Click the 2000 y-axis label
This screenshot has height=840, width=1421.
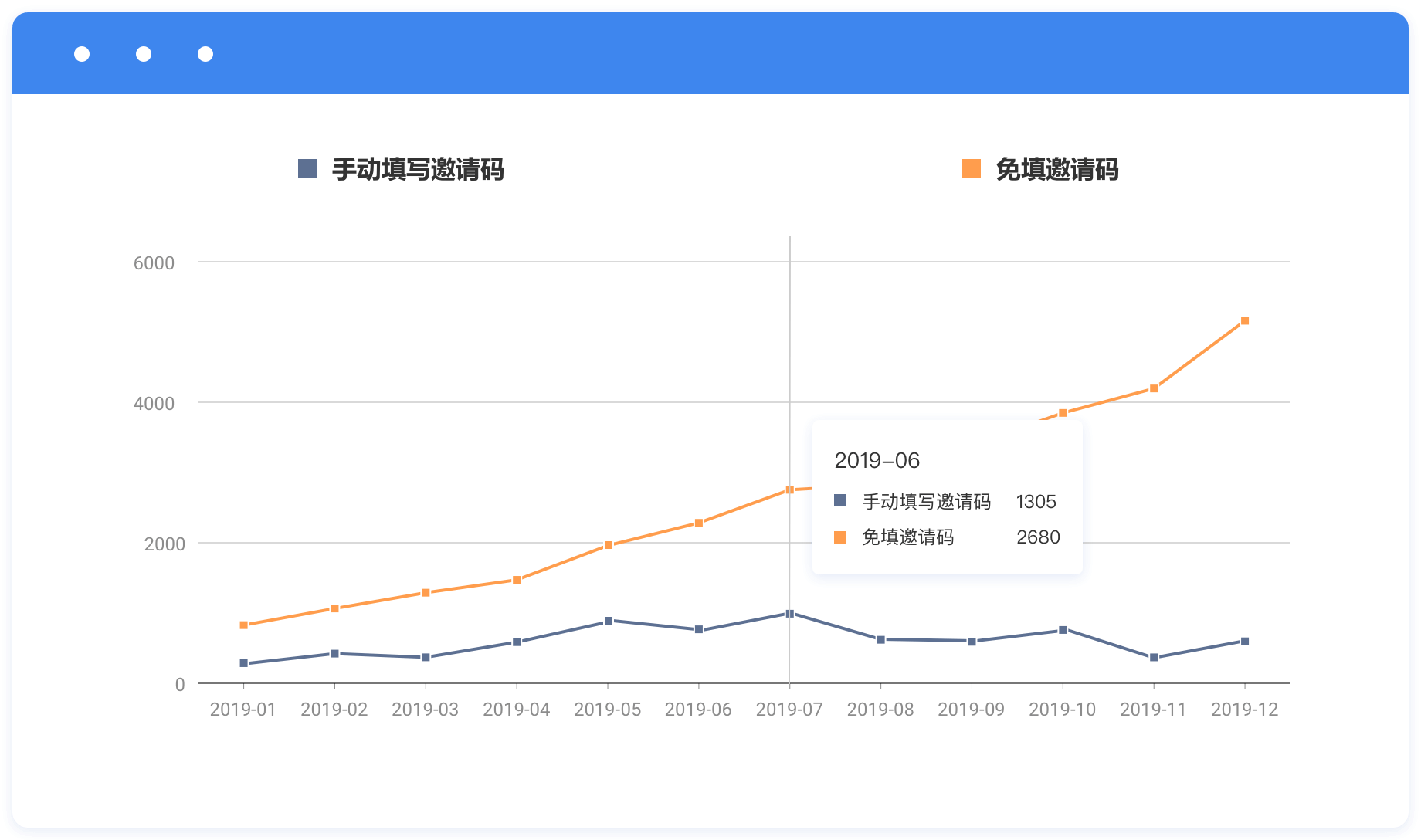164,544
